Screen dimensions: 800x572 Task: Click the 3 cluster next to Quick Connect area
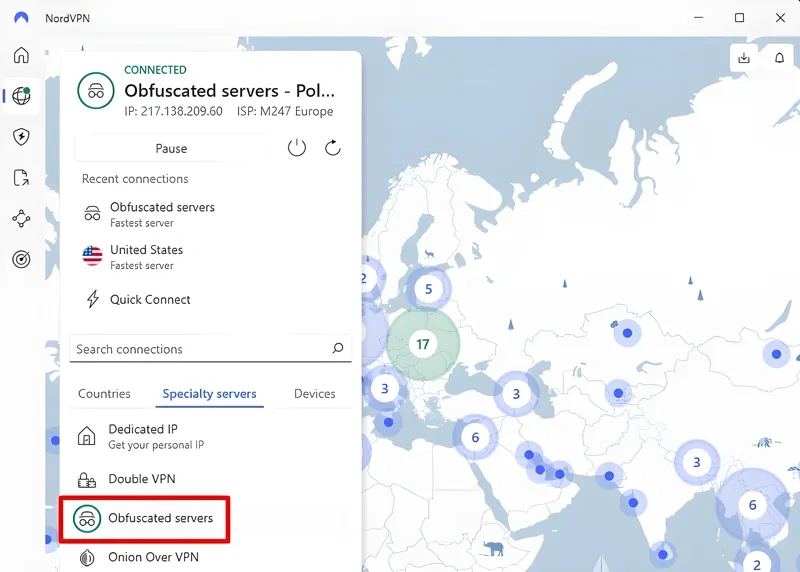pos(385,389)
